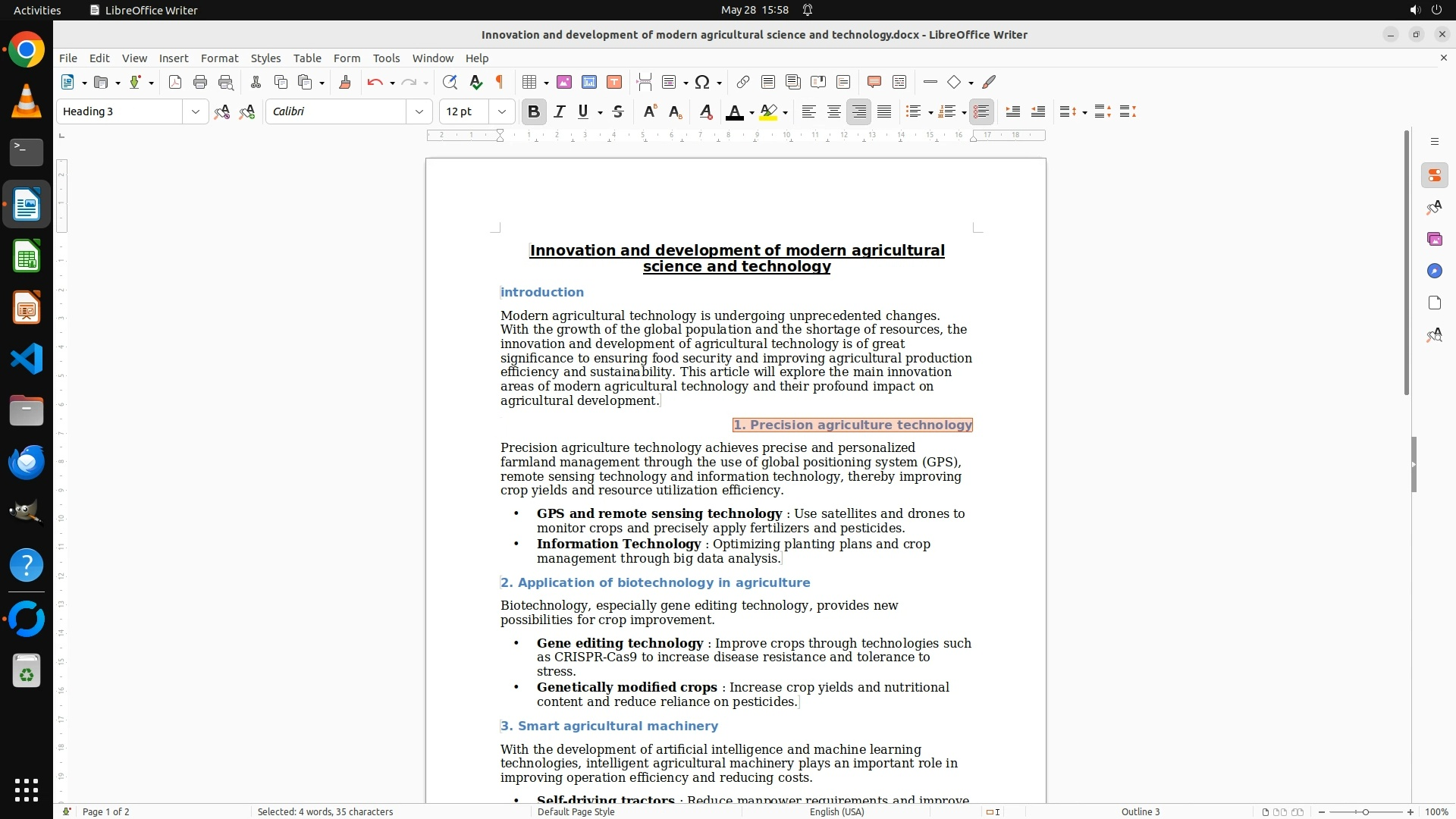Toggle Italic formatting
The width and height of the screenshot is (1456, 819).
click(560, 111)
